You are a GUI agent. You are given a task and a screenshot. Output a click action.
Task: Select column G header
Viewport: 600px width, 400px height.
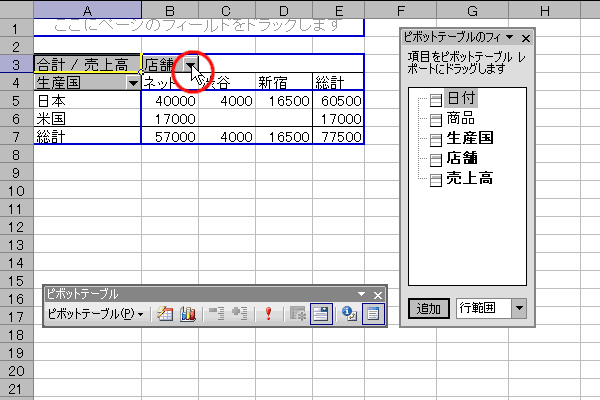click(472, 10)
